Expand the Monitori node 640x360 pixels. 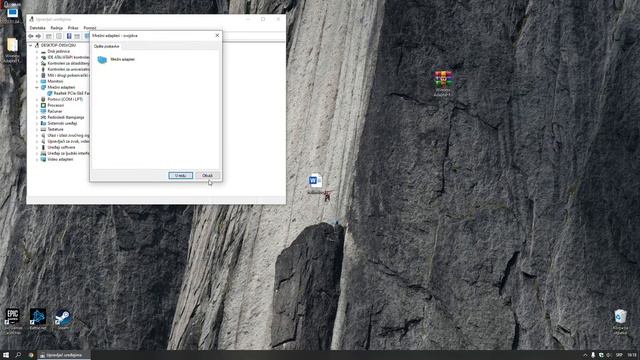coord(37,81)
